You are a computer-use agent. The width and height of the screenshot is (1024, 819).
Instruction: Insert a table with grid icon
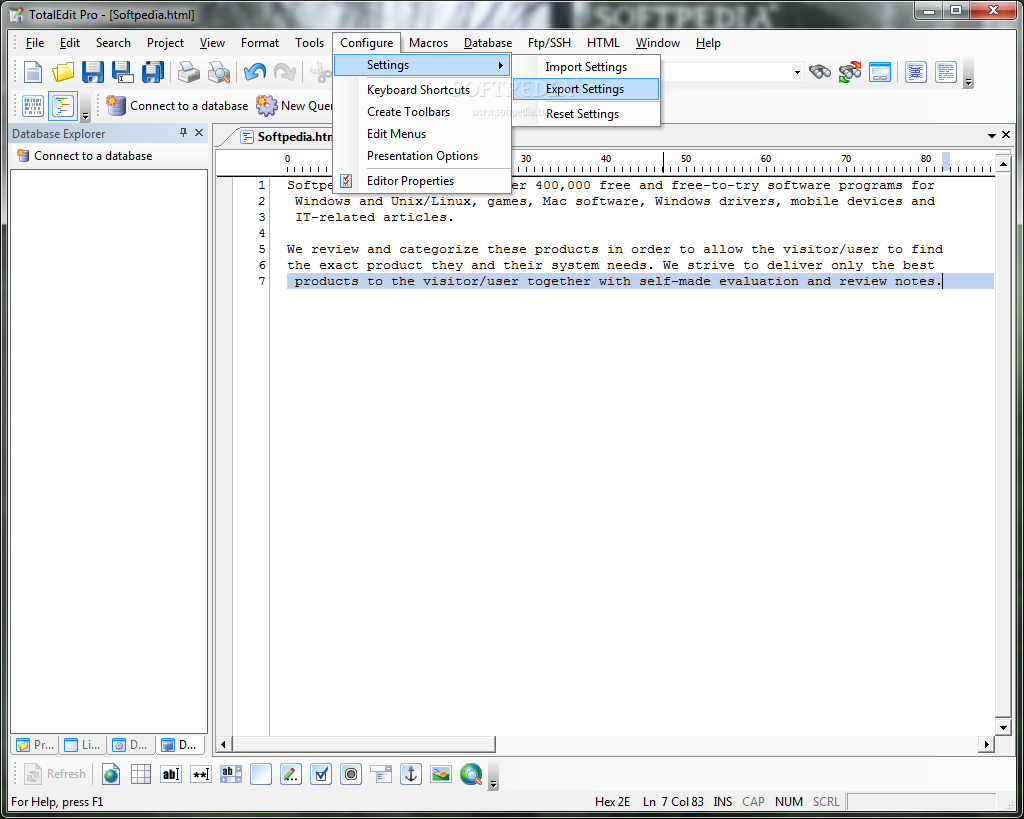141,774
